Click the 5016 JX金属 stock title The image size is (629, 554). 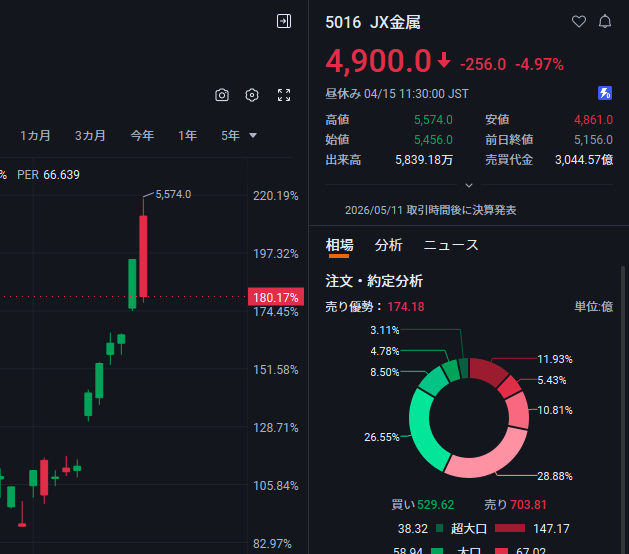(373, 22)
